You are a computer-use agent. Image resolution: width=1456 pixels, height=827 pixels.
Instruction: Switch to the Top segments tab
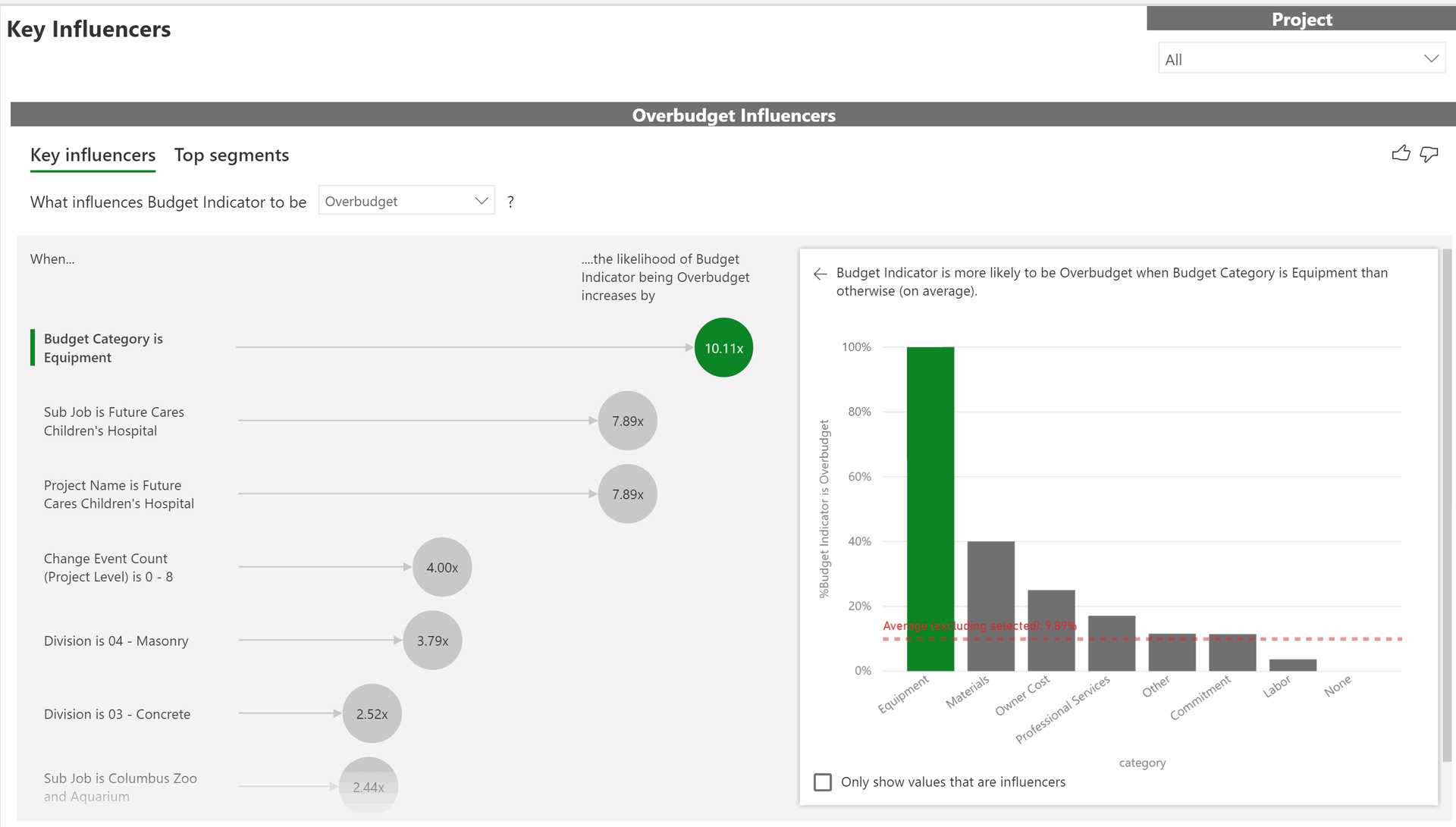pos(231,155)
